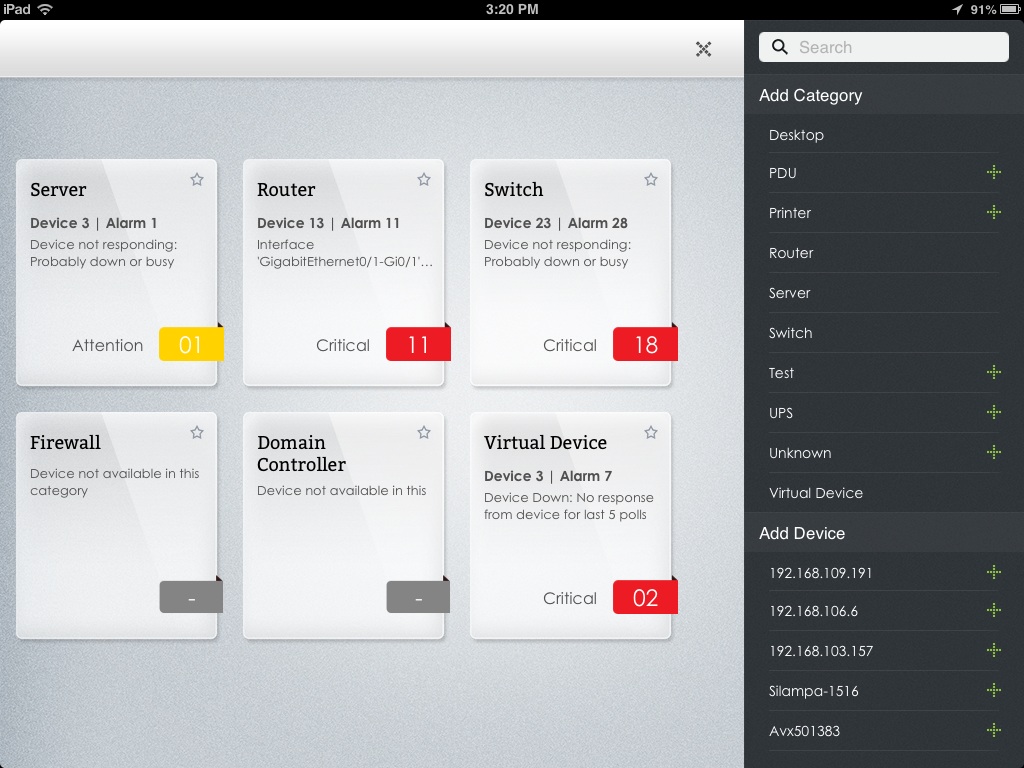This screenshot has width=1024, height=768.
Task: Close the add panel with X icon
Action: tap(703, 49)
